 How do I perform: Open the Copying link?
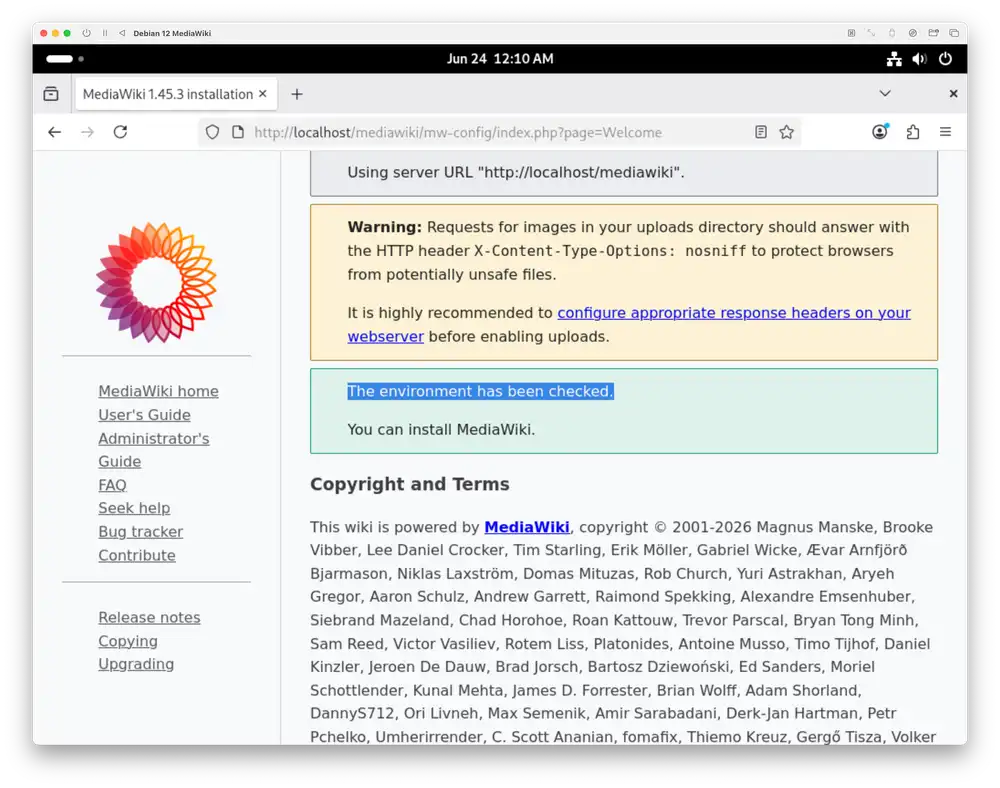(x=128, y=641)
